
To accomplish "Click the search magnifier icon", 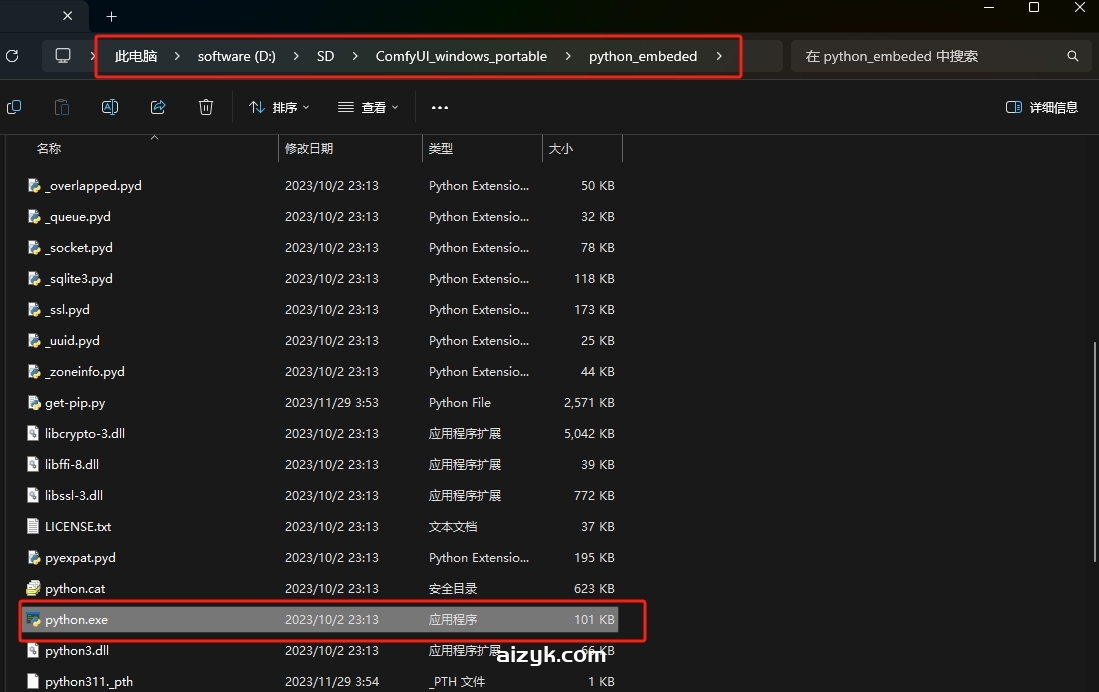I will coord(1072,56).
